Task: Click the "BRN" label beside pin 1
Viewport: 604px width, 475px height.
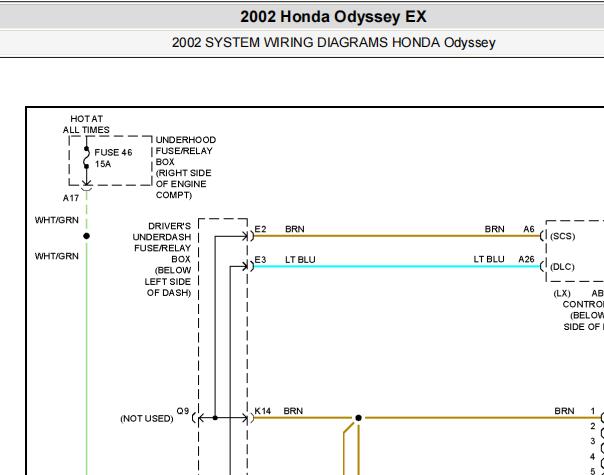Action: 564,411
